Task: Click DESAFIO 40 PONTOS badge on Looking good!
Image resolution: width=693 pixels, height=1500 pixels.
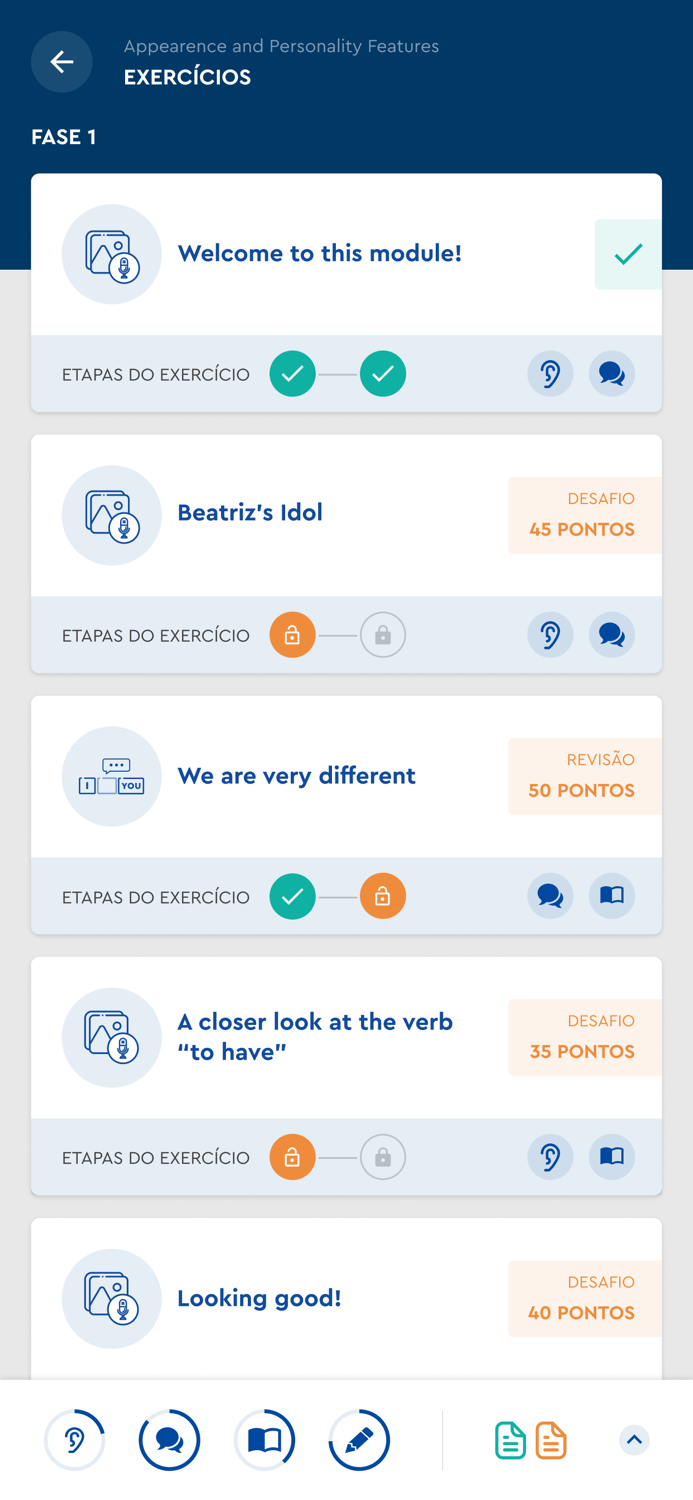Action: coord(581,1298)
